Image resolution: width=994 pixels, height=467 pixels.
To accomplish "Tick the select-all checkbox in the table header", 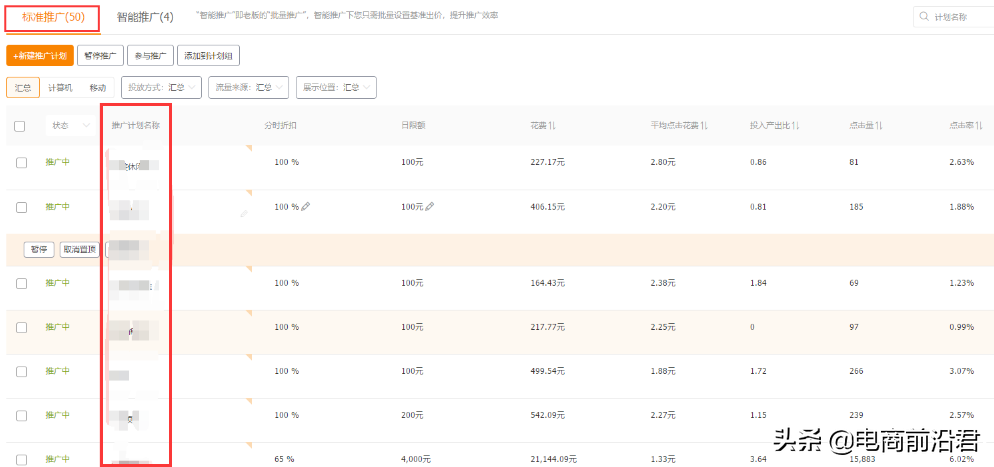I will click(x=20, y=126).
